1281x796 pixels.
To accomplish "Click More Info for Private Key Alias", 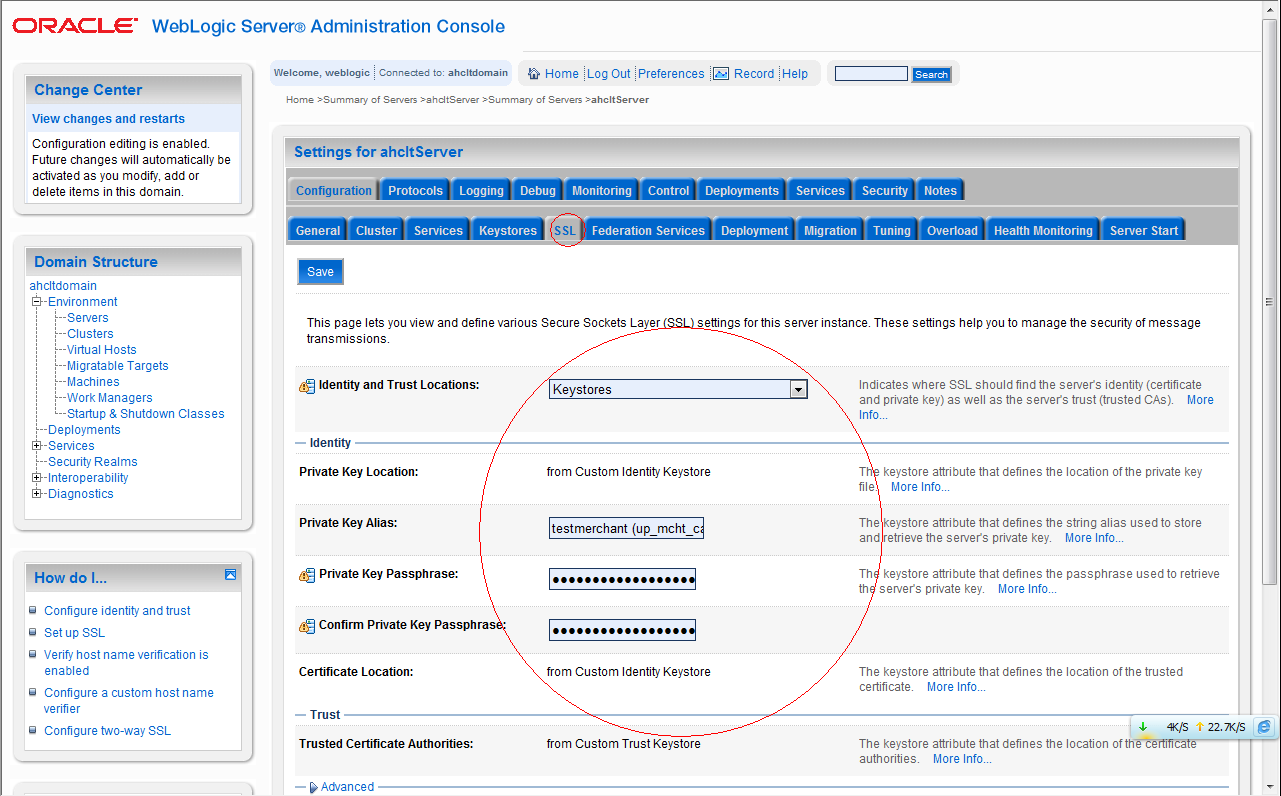I will 1094,538.
